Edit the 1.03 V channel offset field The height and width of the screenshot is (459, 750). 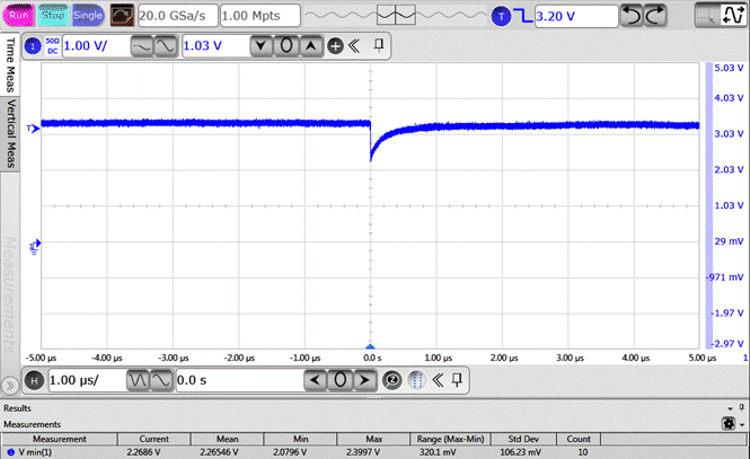[215, 46]
